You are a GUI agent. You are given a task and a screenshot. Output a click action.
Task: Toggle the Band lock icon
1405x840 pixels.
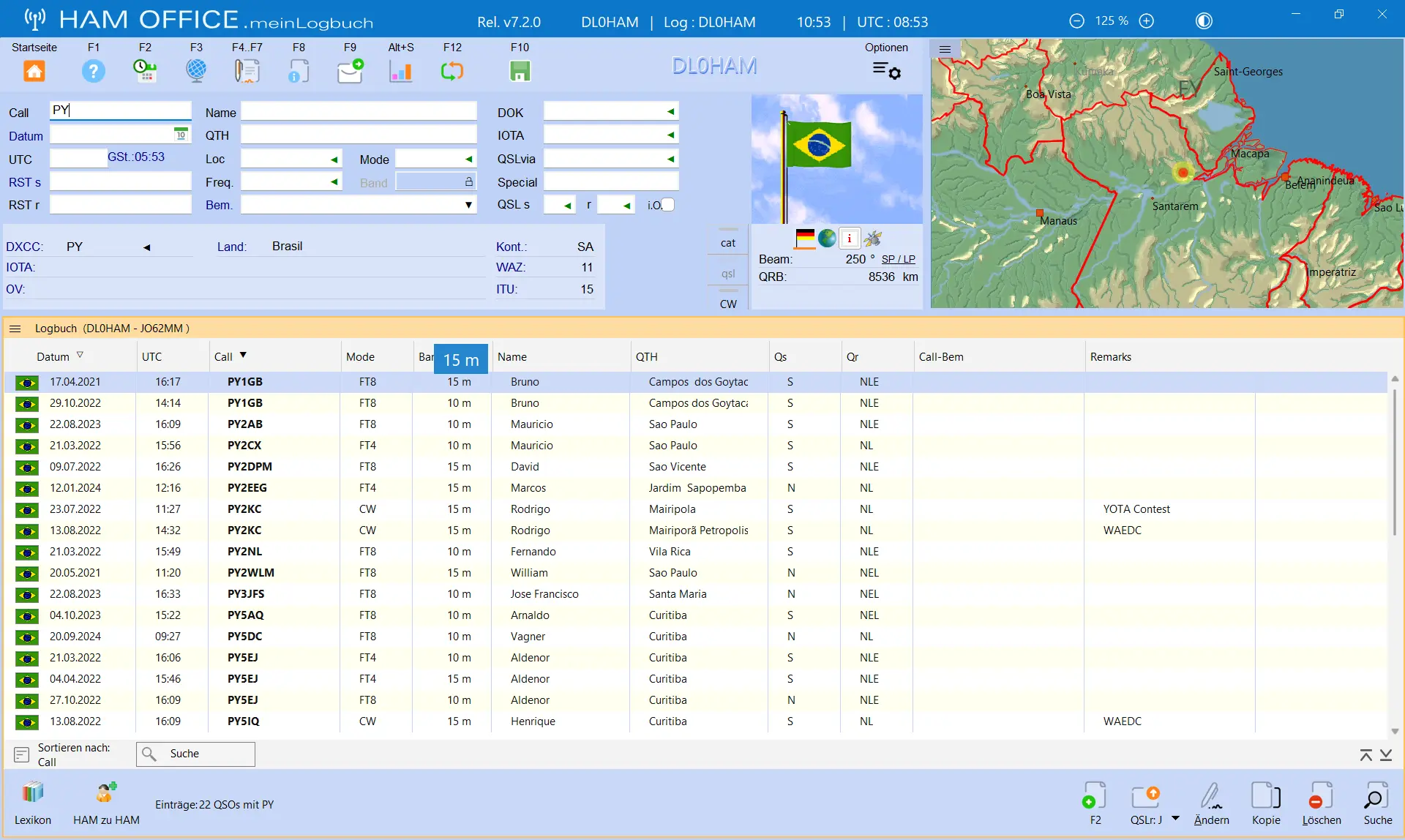(x=469, y=181)
